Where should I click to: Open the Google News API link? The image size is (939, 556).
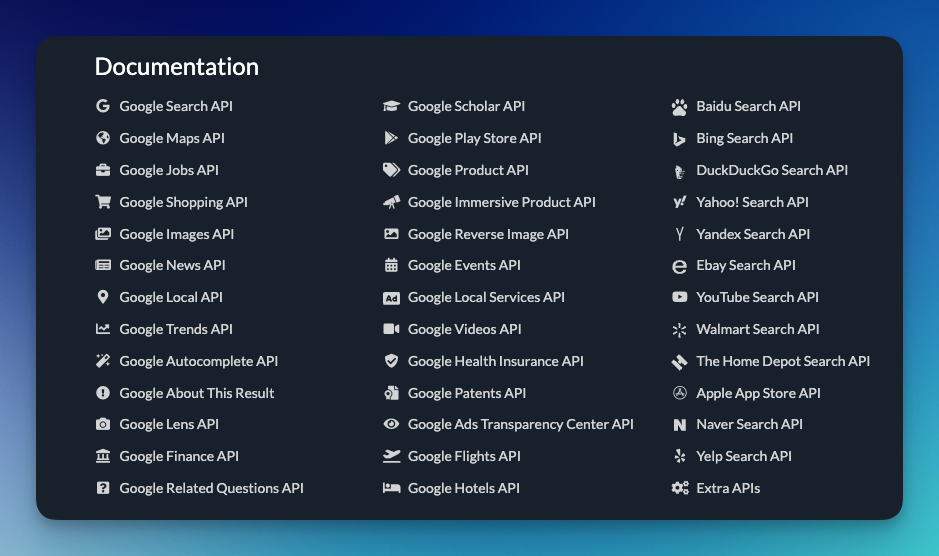pos(172,265)
